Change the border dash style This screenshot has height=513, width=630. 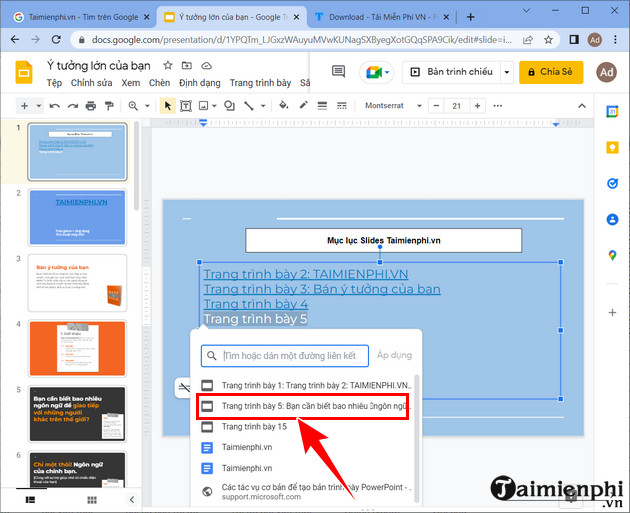pyautogui.click(x=342, y=106)
